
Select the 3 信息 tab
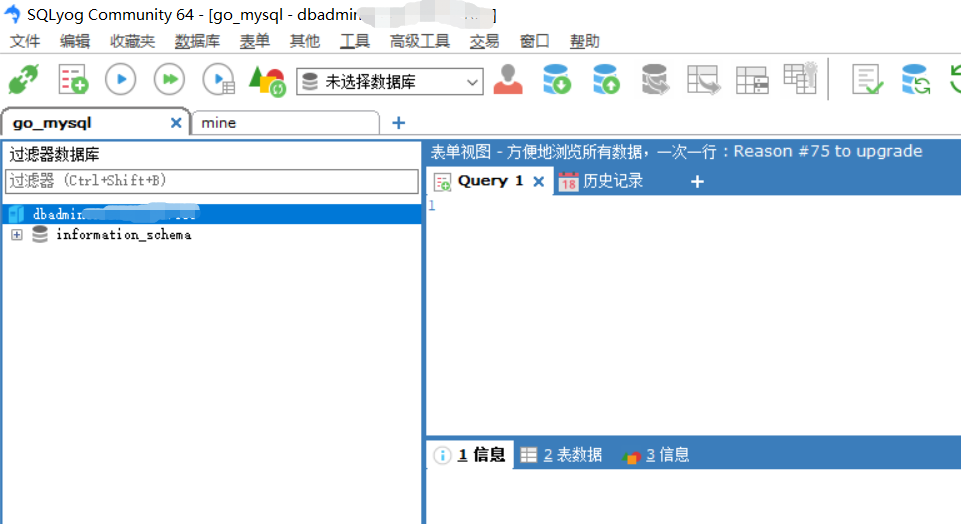coord(656,455)
